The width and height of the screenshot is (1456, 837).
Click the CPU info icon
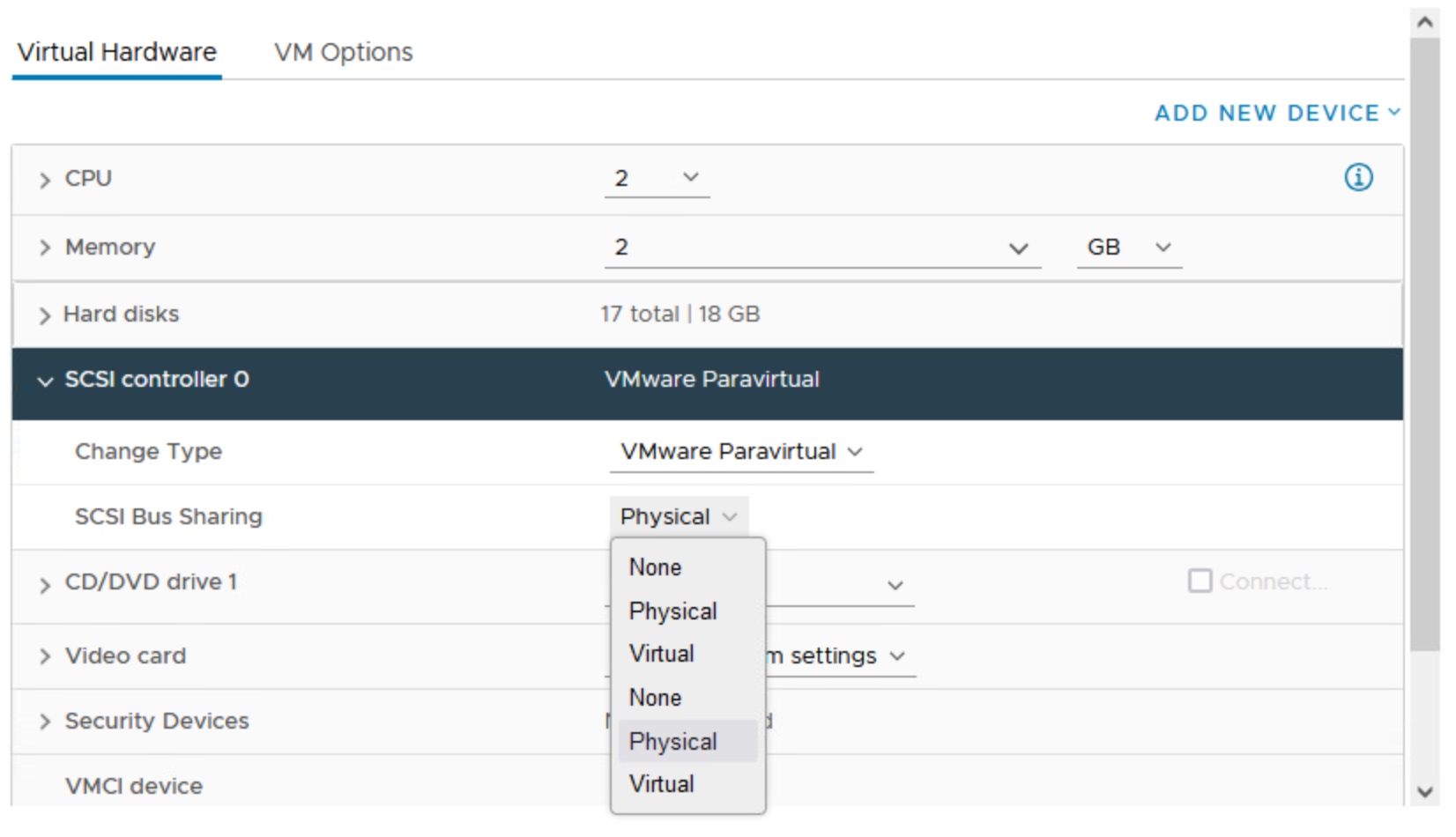pos(1357,177)
